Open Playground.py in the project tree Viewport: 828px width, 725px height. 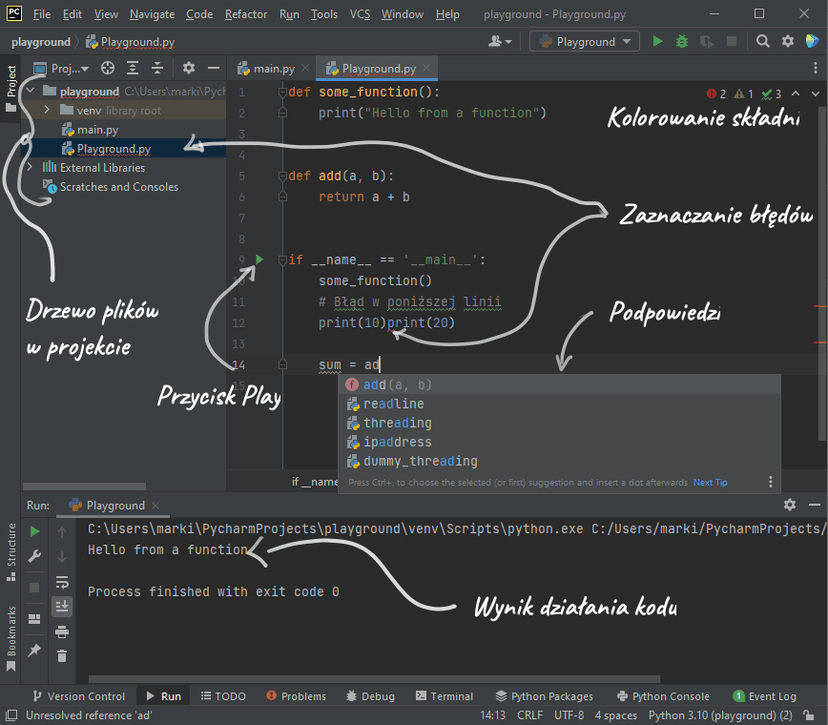(113, 149)
